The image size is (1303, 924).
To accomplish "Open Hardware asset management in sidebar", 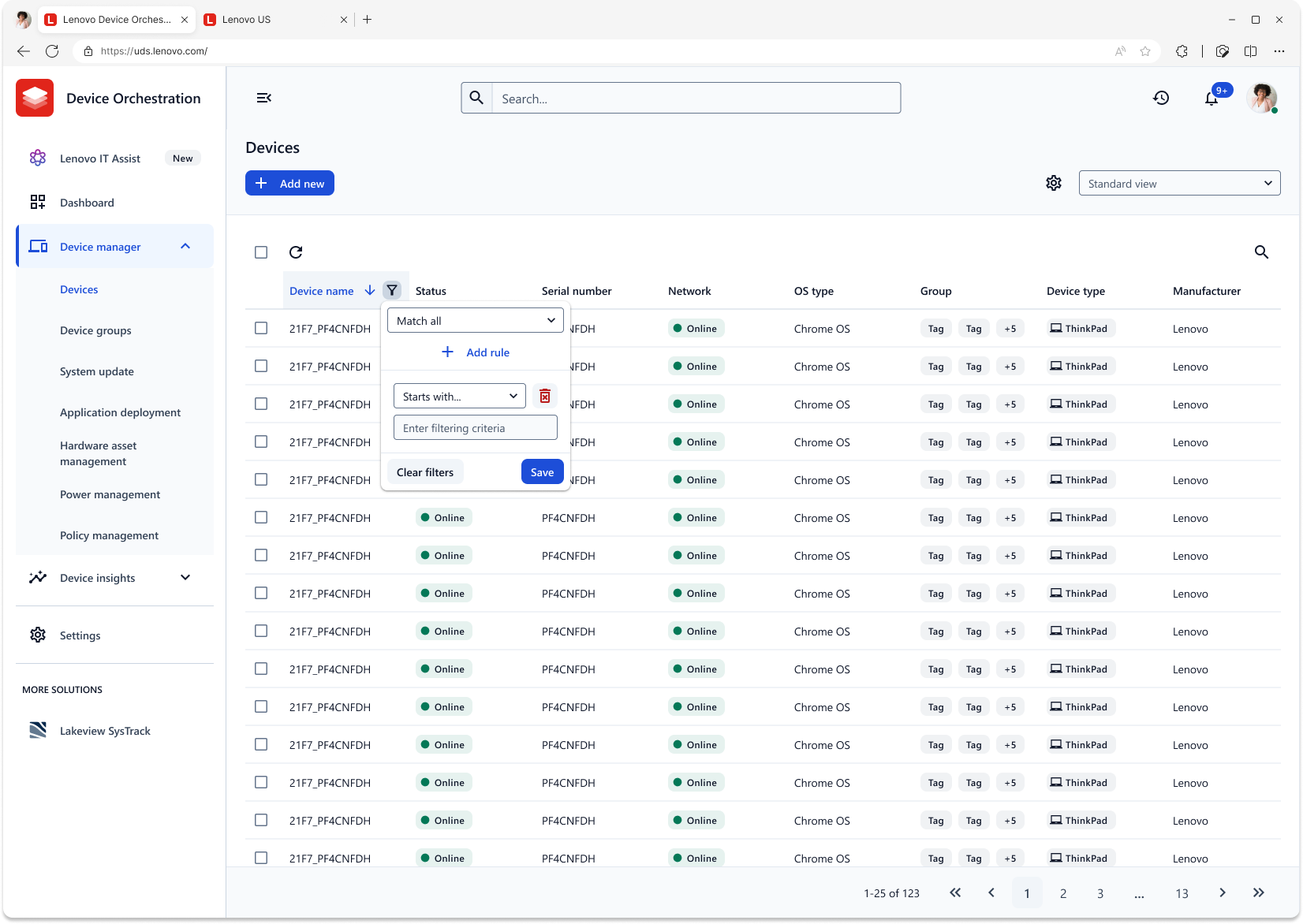I will click(98, 453).
